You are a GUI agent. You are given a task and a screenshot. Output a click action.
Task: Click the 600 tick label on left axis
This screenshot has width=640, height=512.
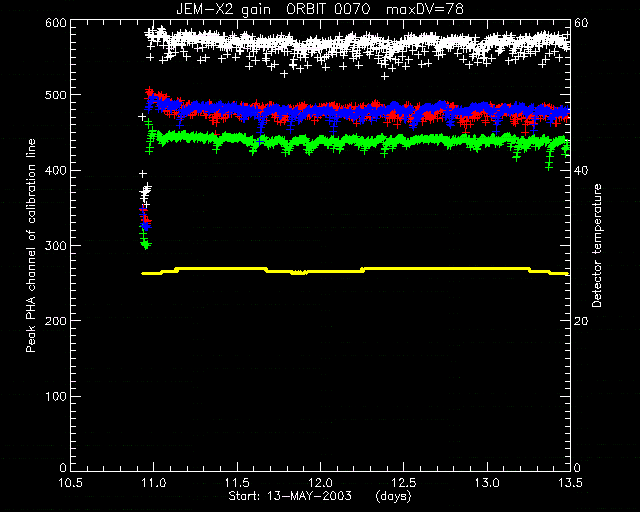point(56,22)
